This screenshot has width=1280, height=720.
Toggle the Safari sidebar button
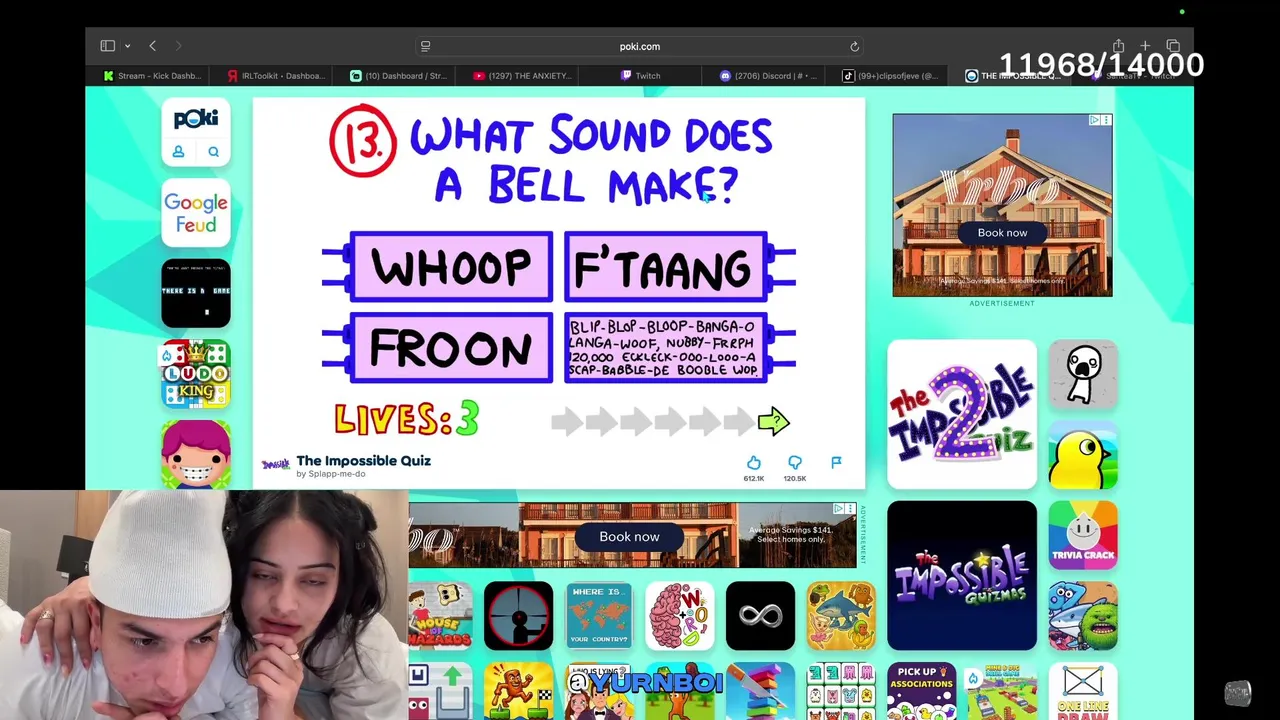pyautogui.click(x=108, y=46)
